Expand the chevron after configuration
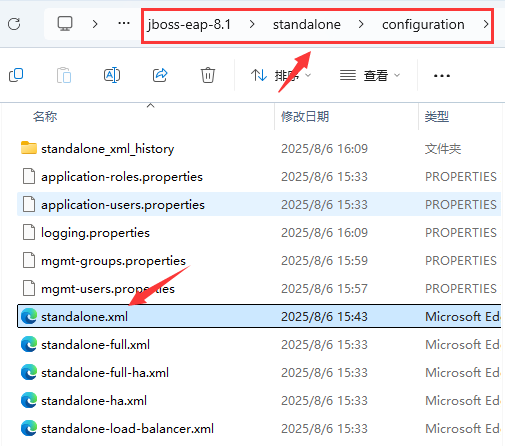 tap(486, 24)
